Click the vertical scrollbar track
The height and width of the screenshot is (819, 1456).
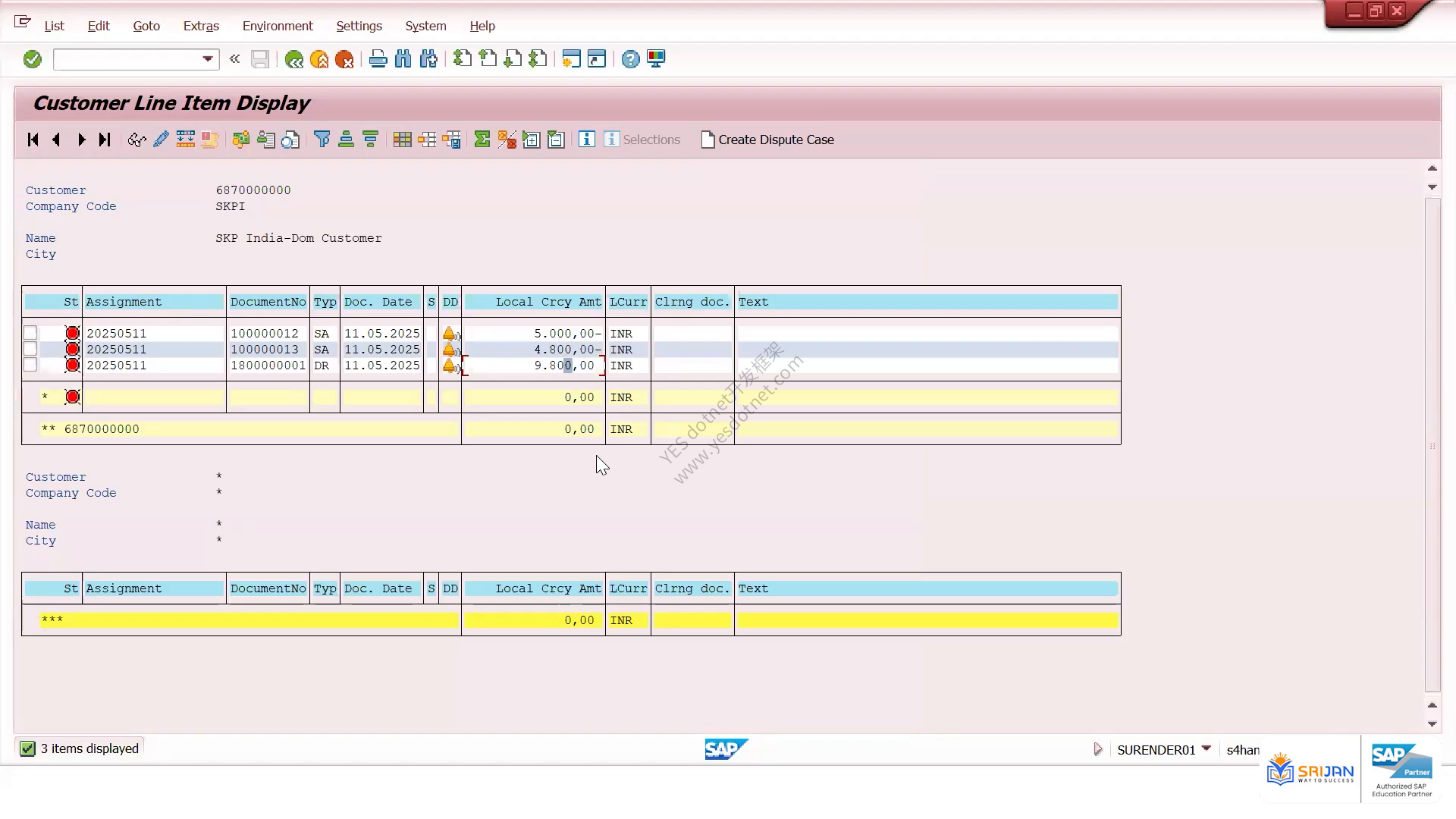click(1432, 444)
